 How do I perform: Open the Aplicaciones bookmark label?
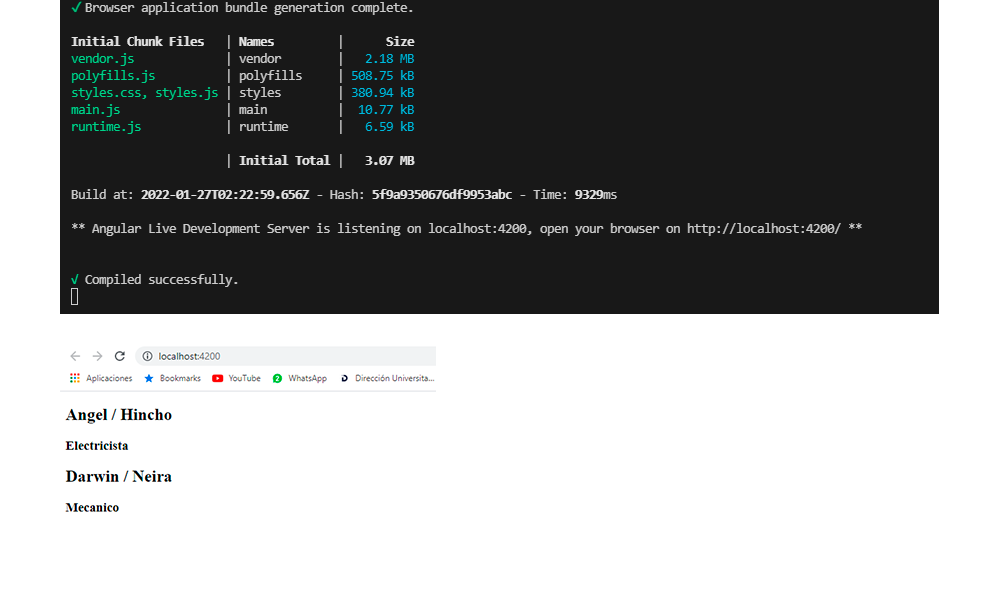click(x=109, y=378)
